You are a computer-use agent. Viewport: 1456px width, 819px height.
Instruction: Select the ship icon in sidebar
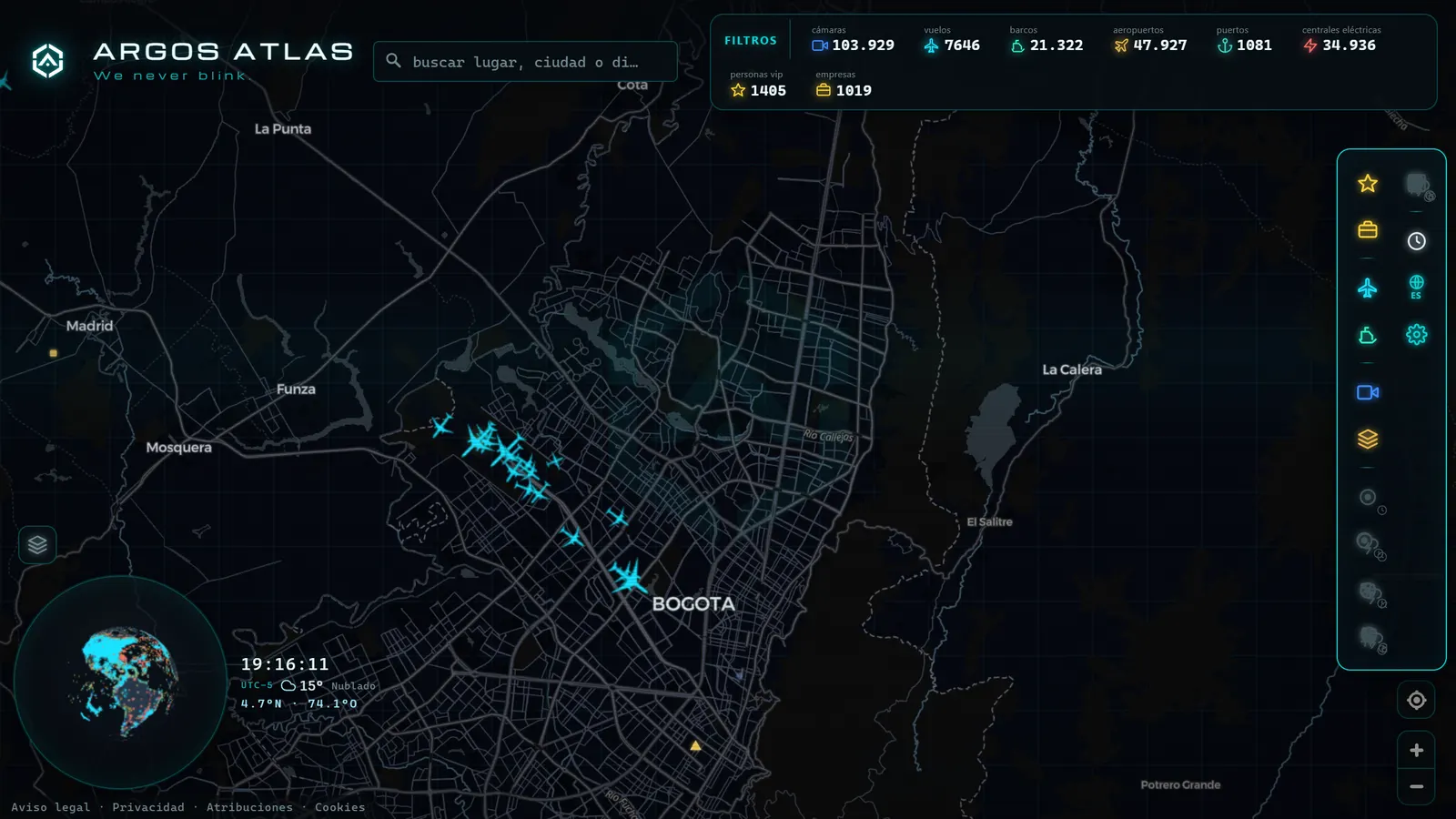pyautogui.click(x=1368, y=336)
